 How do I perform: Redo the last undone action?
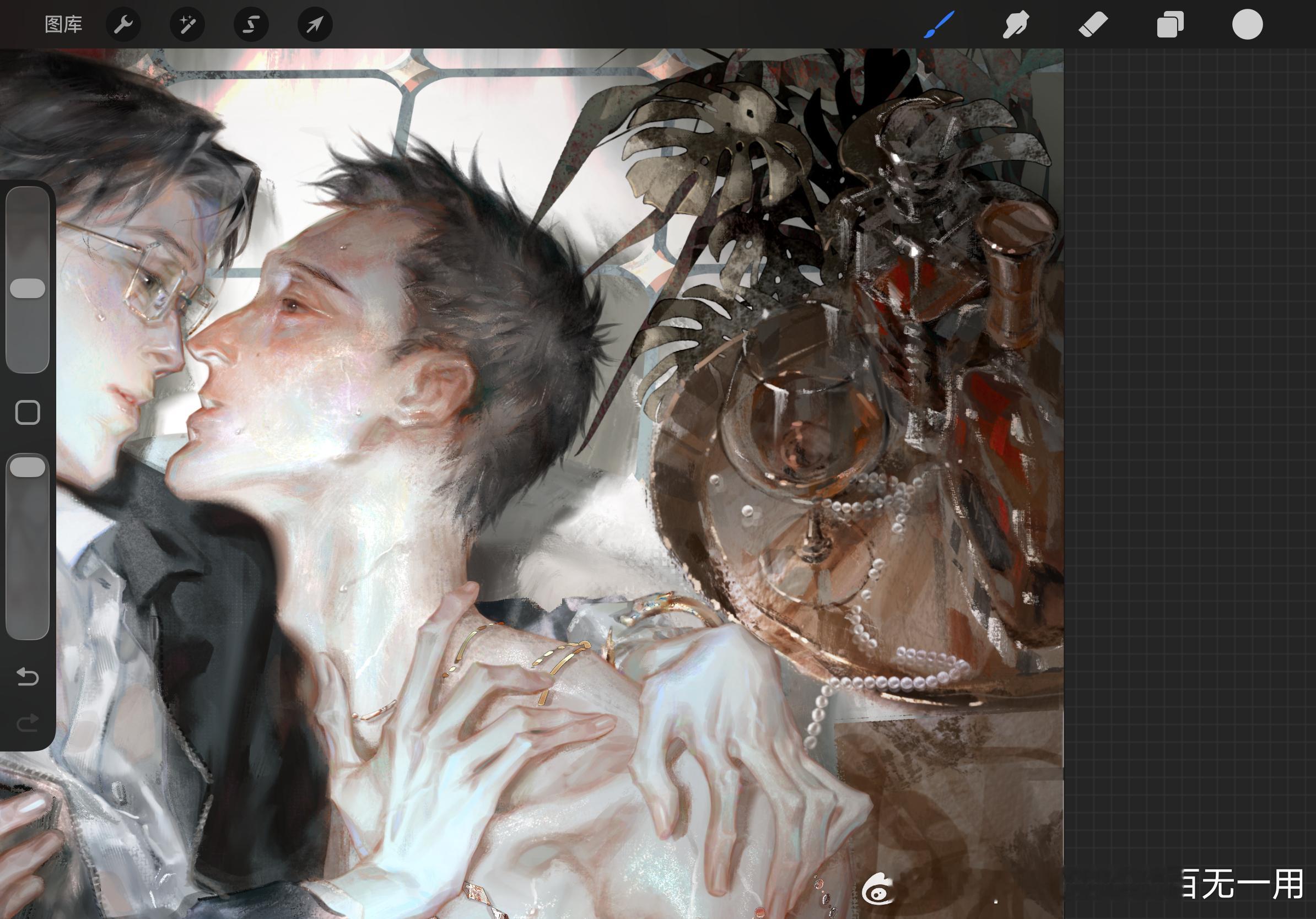28,723
